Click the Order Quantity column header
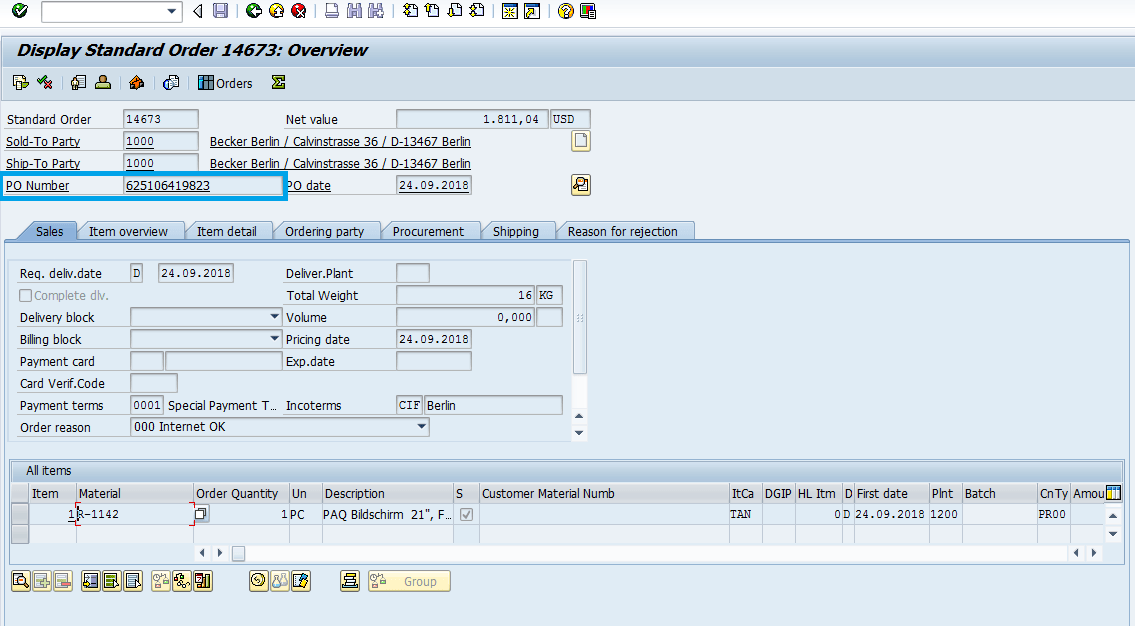This screenshot has width=1135, height=626. (241, 493)
